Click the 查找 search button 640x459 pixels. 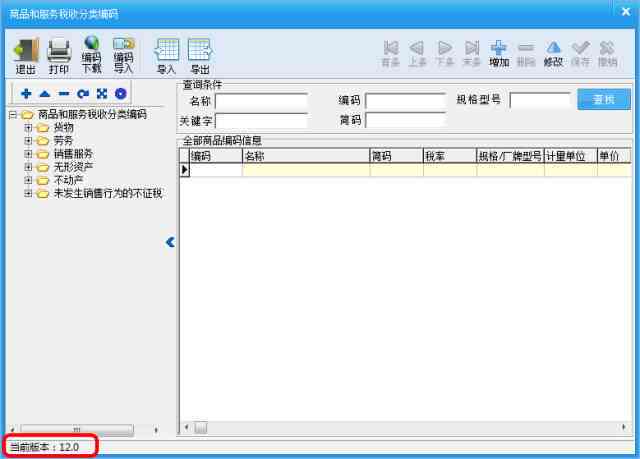[x=604, y=99]
